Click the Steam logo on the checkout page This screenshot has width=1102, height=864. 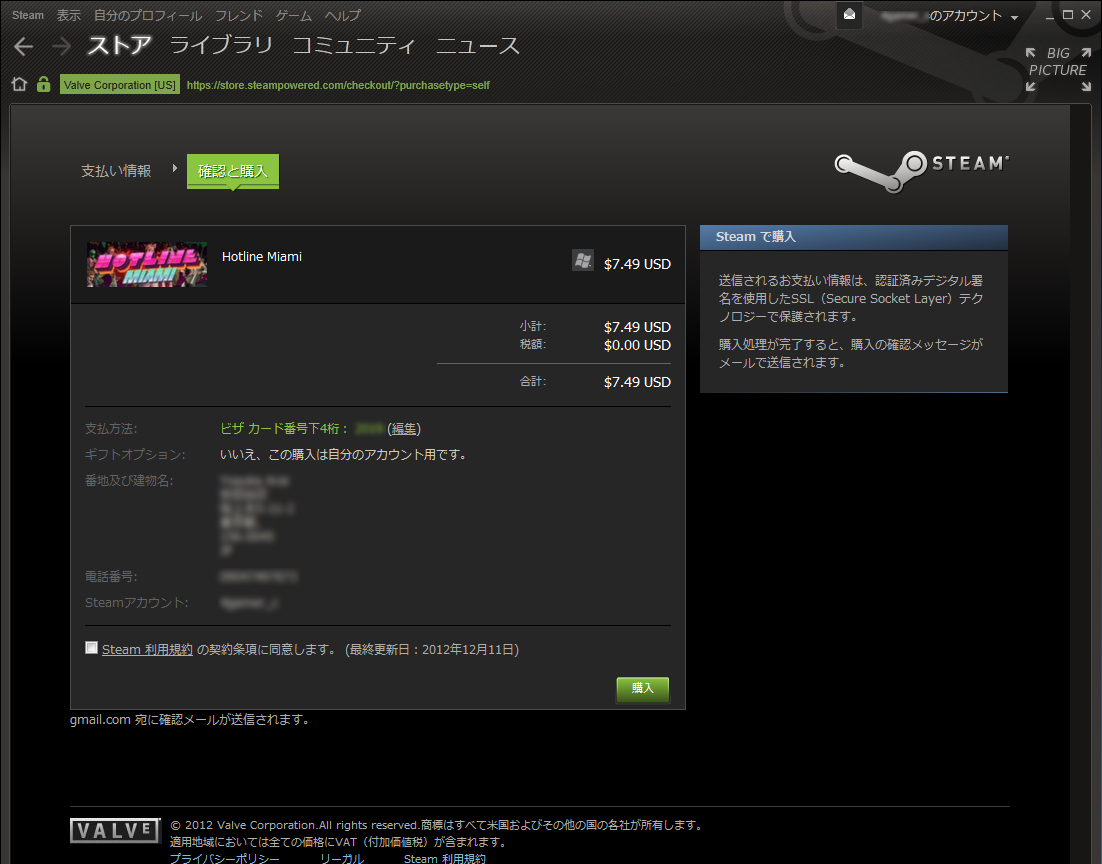pos(921,171)
